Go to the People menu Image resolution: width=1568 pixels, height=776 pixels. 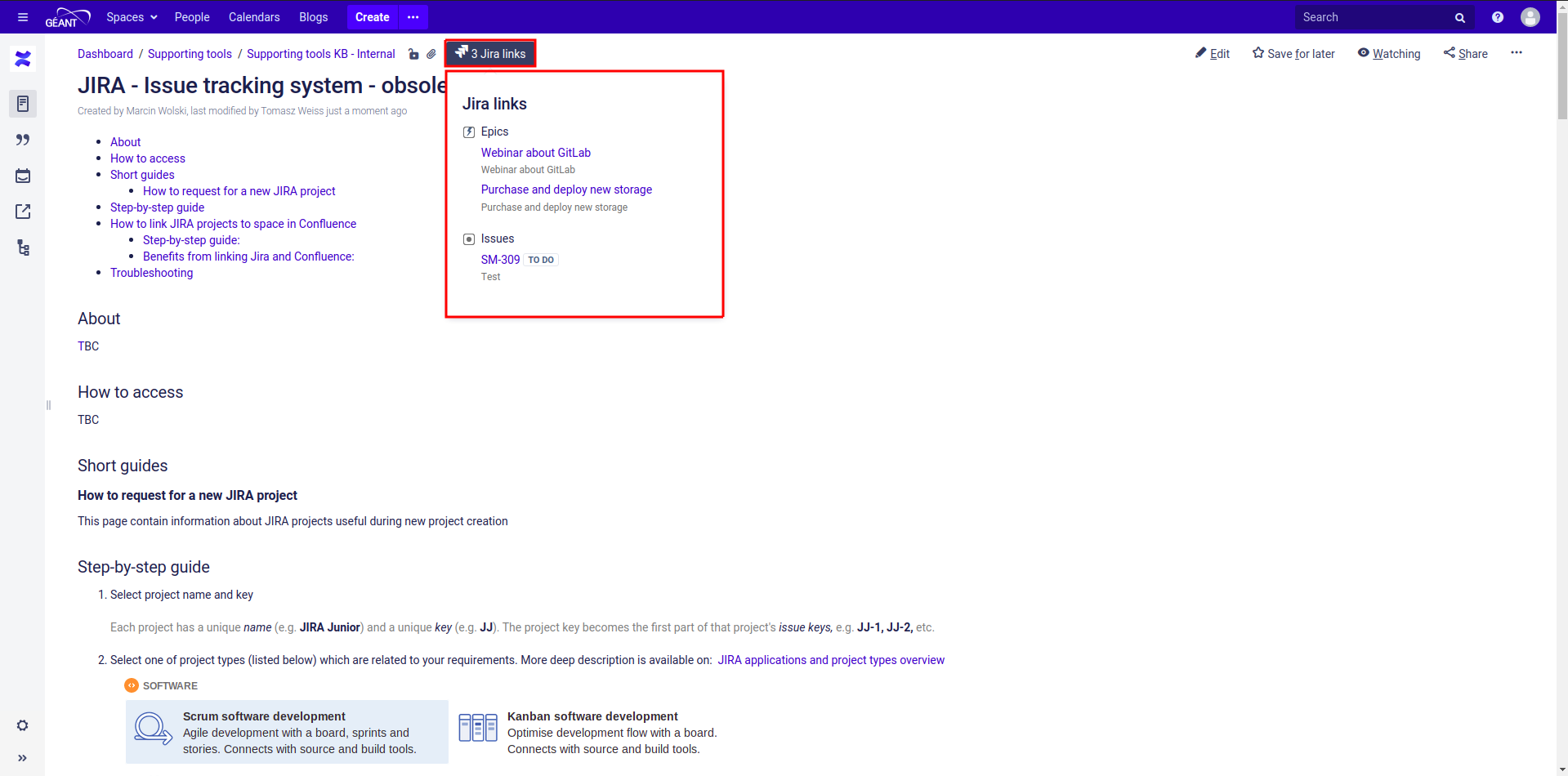pyautogui.click(x=192, y=17)
